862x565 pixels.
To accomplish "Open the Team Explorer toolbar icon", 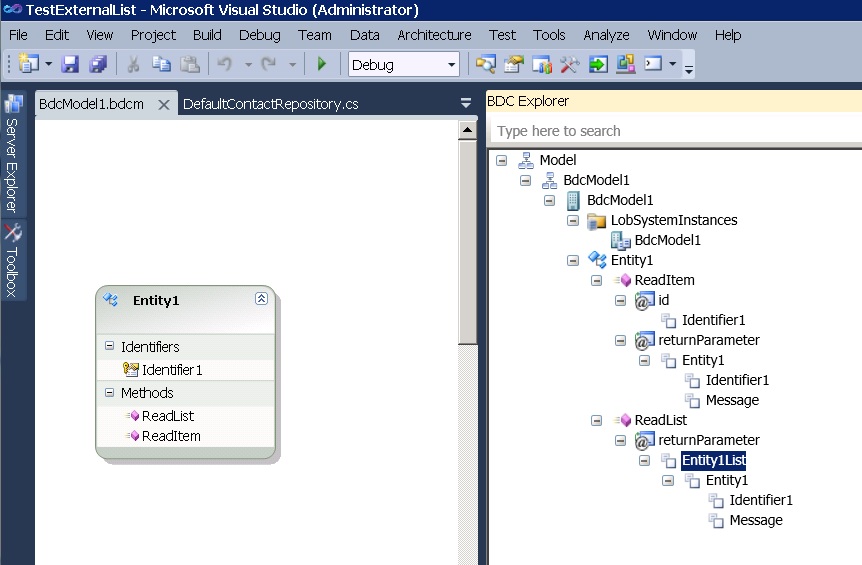I will coord(541,64).
